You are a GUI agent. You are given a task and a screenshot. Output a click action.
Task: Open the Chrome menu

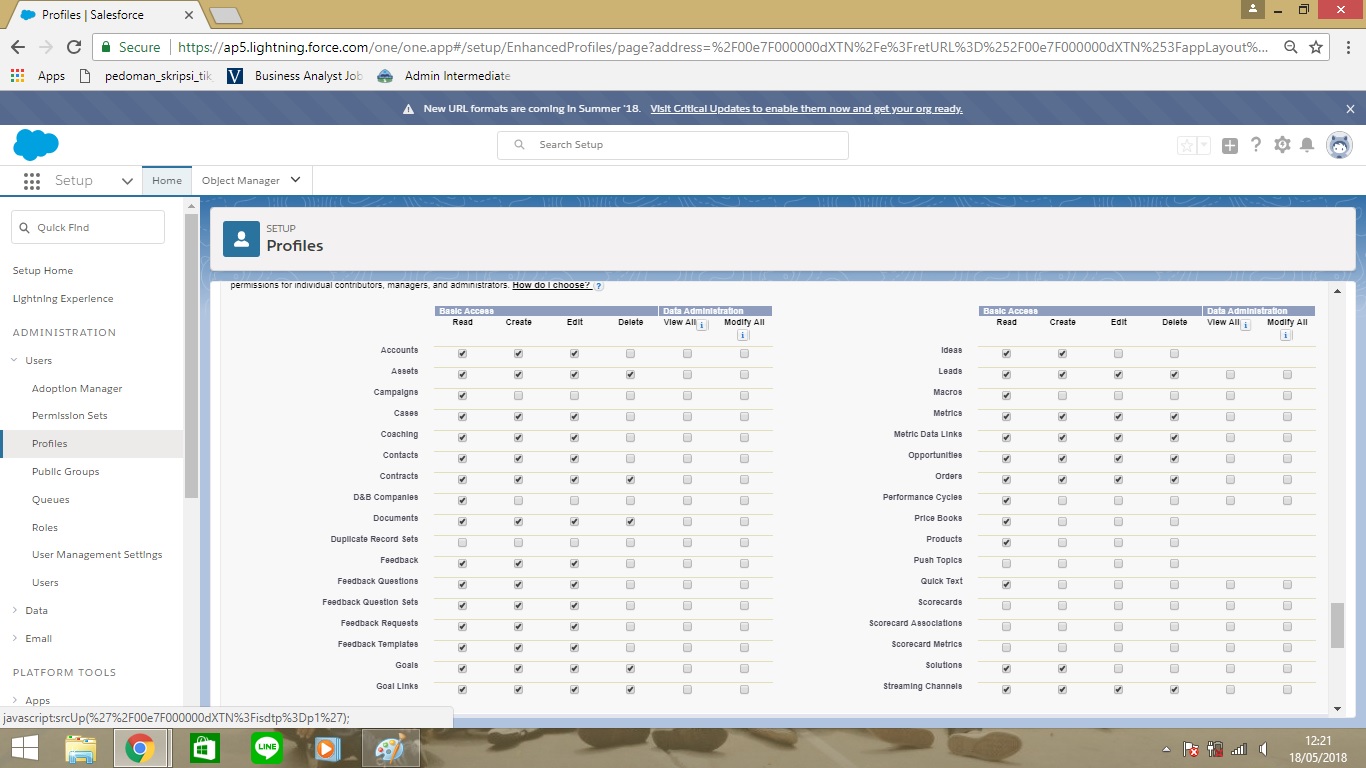tap(1346, 47)
